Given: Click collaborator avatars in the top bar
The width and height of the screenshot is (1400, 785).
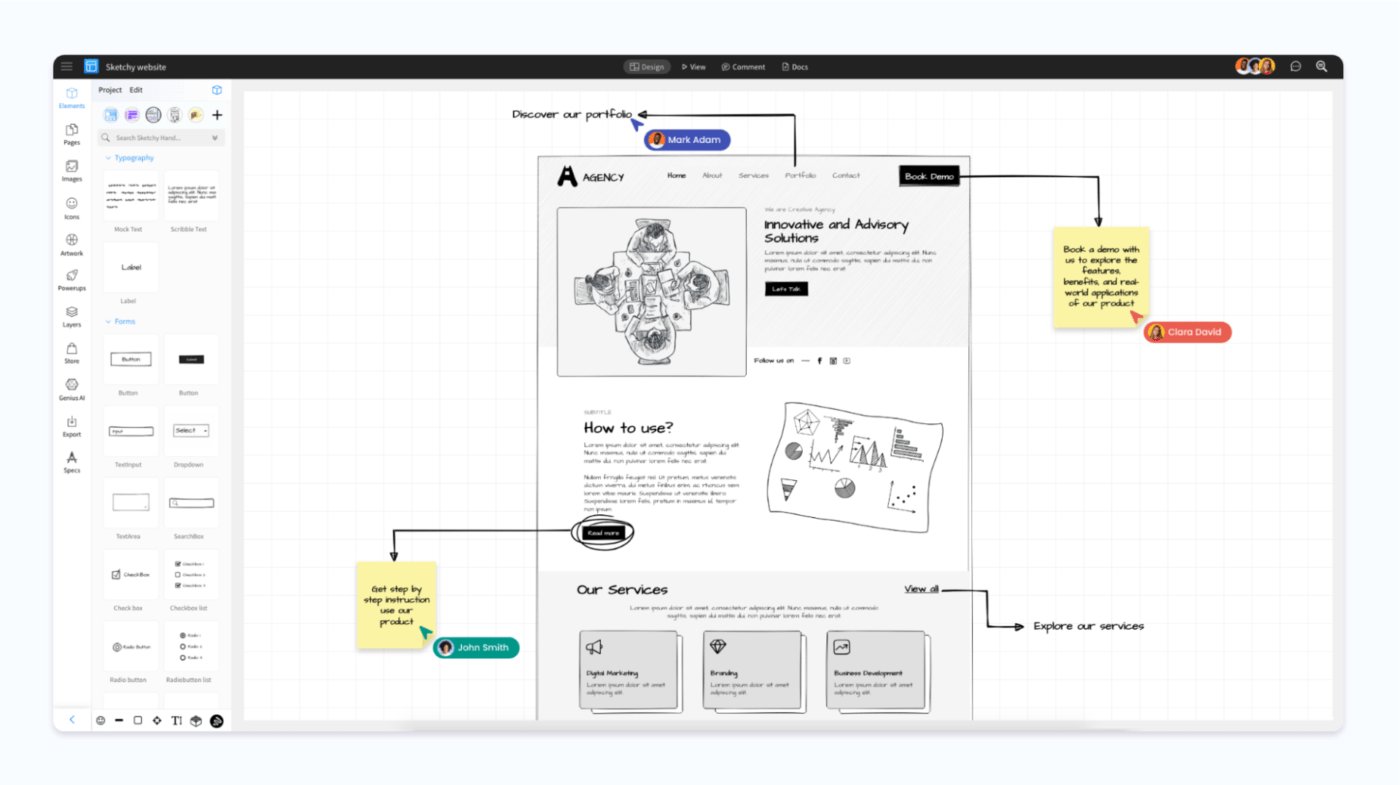Looking at the screenshot, I should (x=1256, y=67).
